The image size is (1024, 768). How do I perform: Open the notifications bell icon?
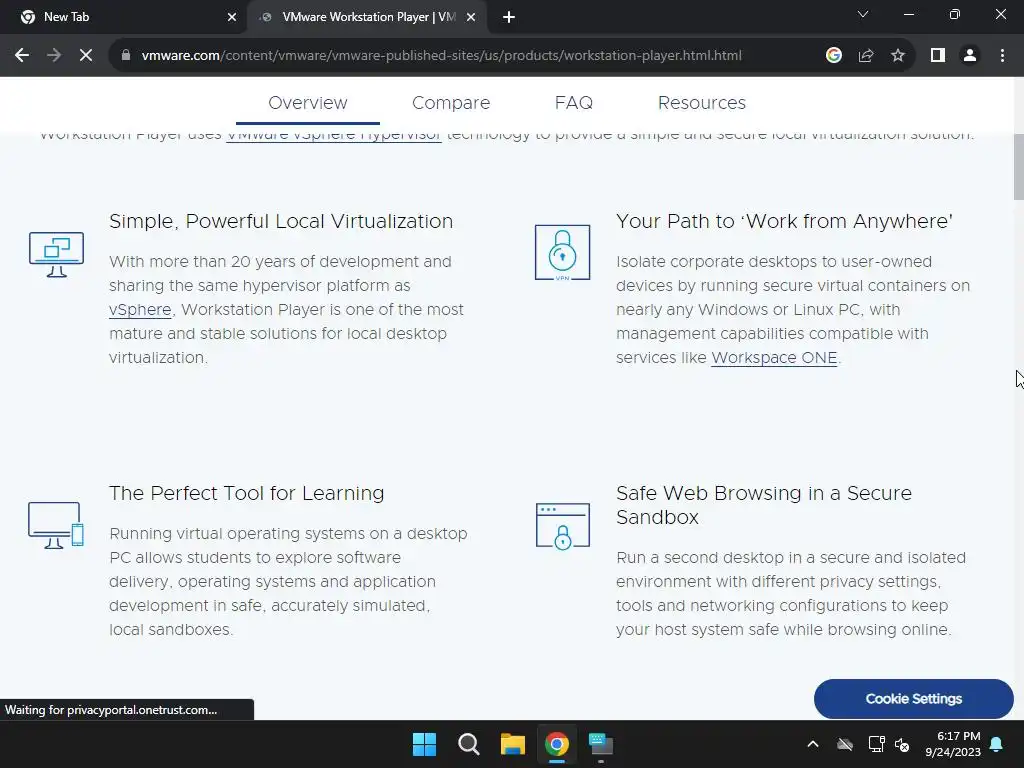coord(997,744)
